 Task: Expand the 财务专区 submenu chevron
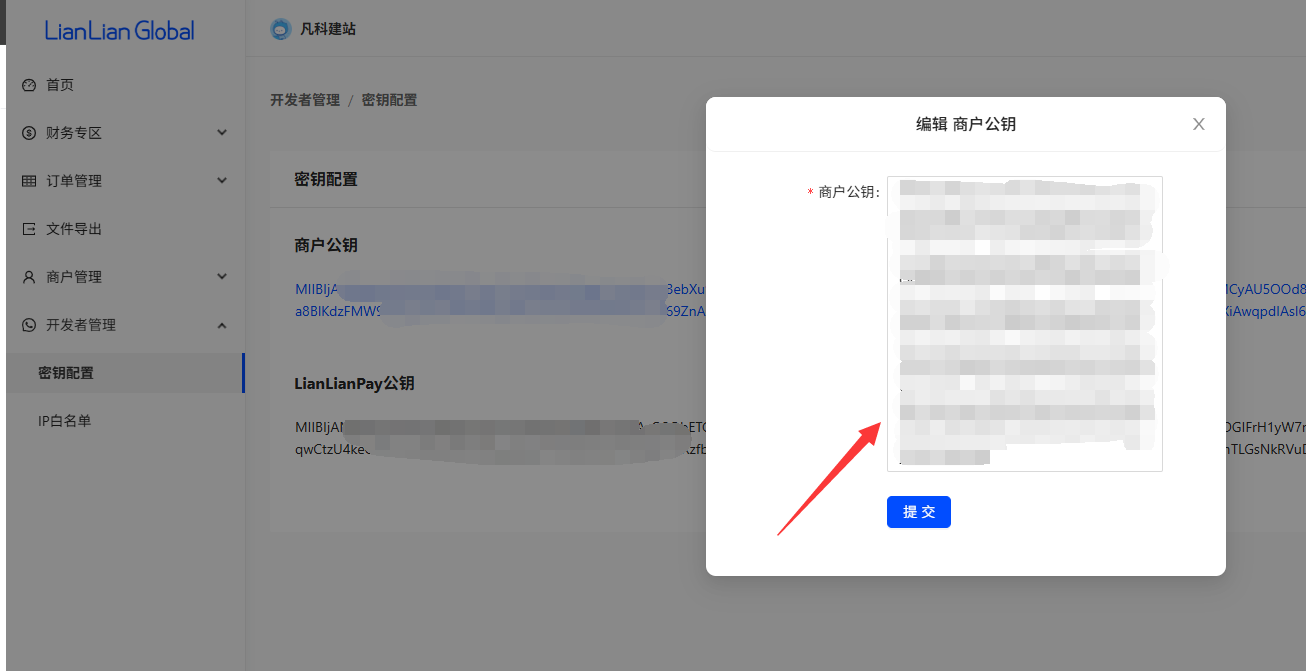(222, 132)
